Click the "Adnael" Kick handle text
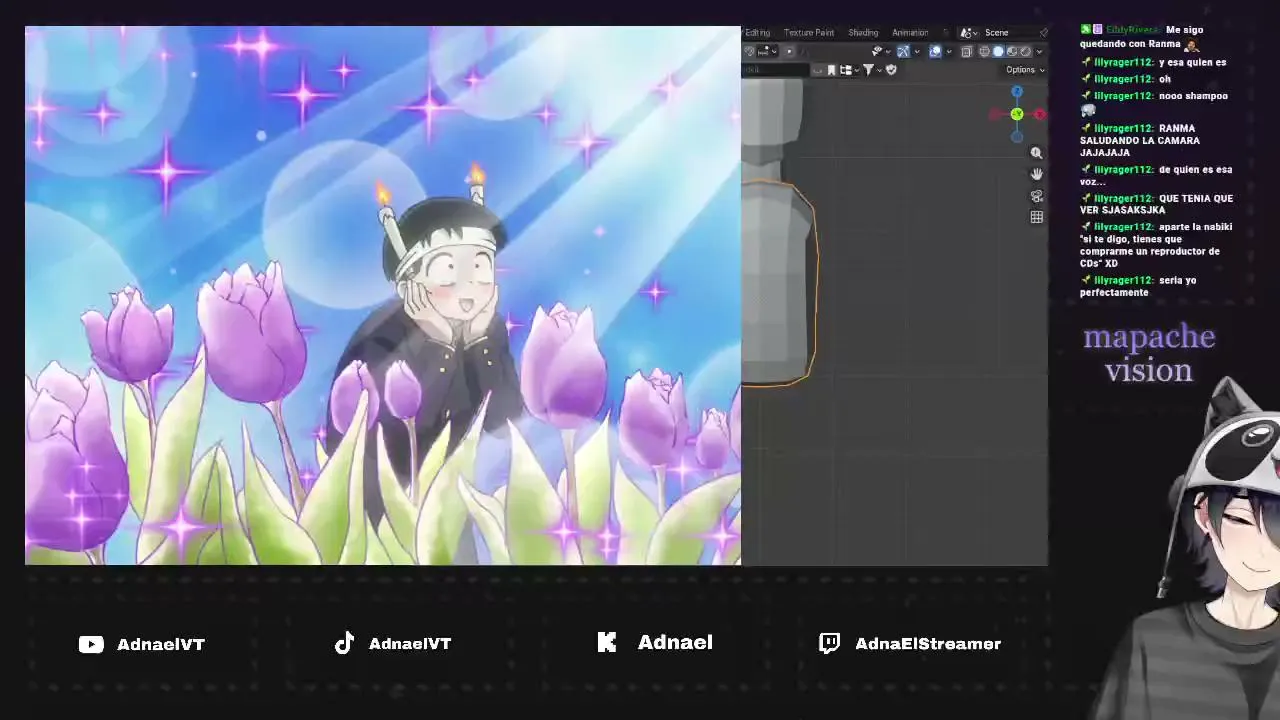Image resolution: width=1280 pixels, height=720 pixels. [x=675, y=643]
